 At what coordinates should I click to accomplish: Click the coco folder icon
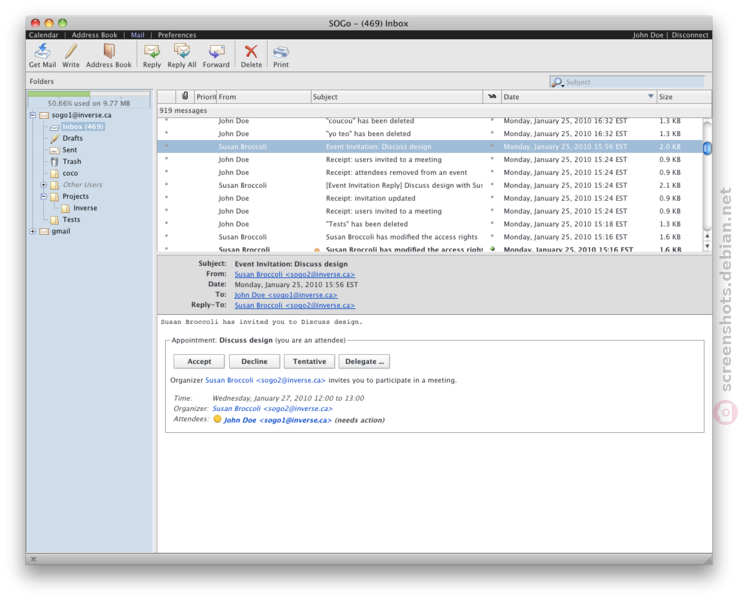tap(55, 173)
